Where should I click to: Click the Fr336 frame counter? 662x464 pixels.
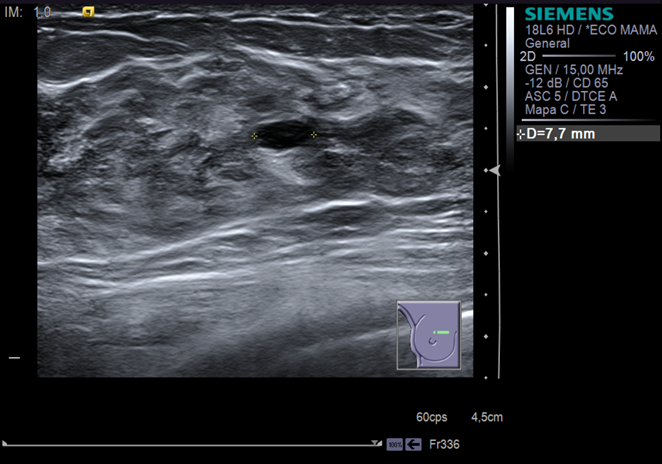point(444,445)
